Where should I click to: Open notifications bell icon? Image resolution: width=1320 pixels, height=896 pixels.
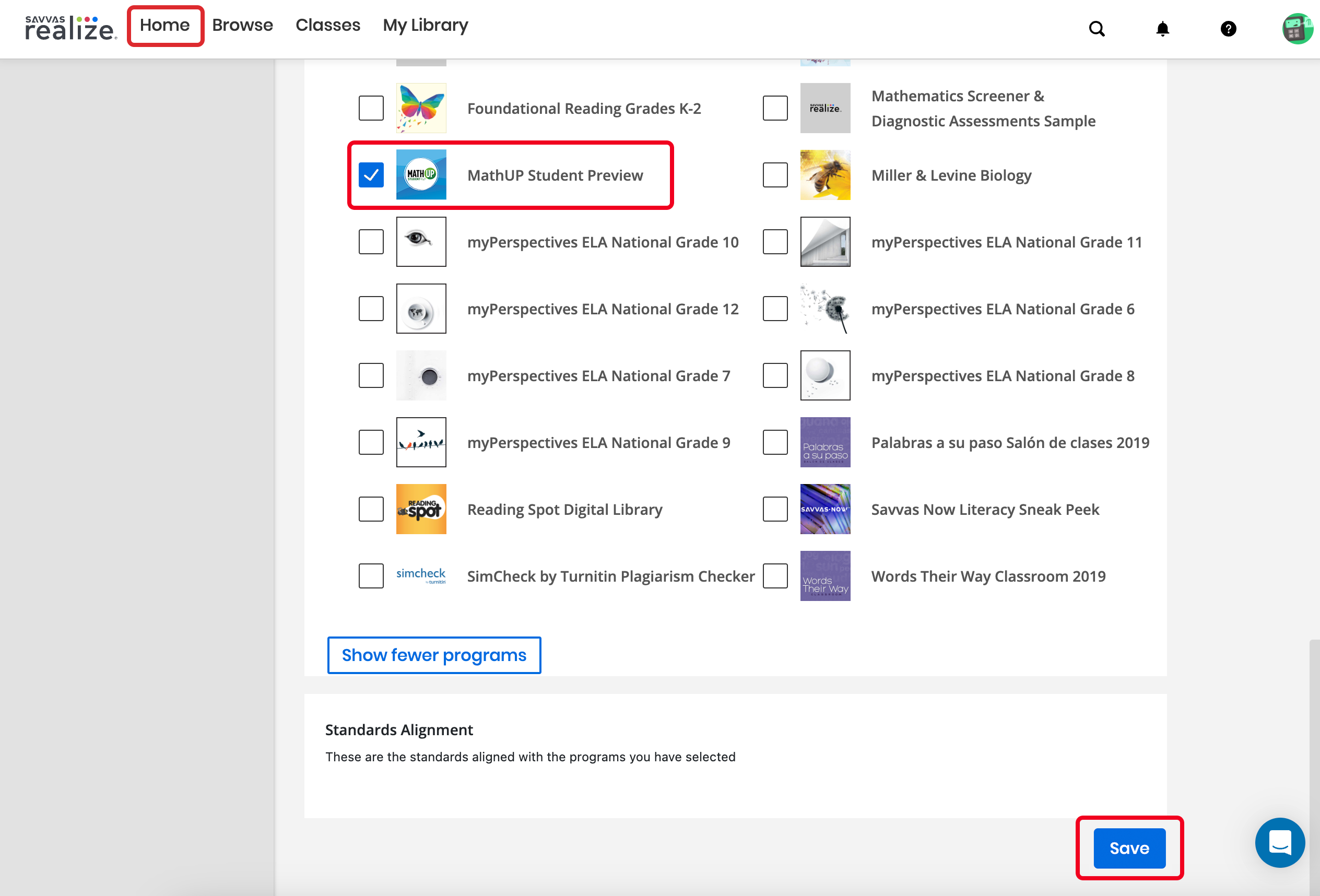tap(1163, 28)
